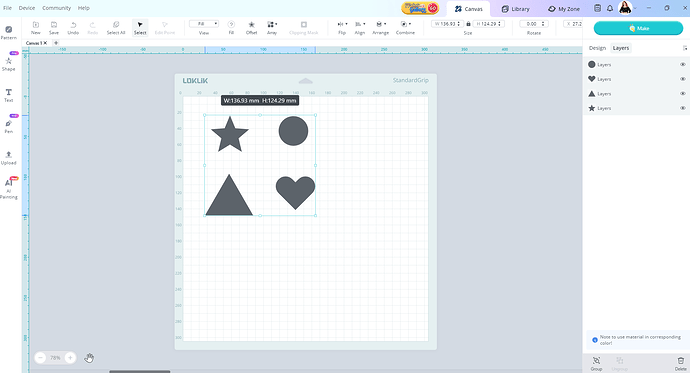This screenshot has height=373, width=690.
Task: Open the AI Painting tool
Action: [8, 189]
